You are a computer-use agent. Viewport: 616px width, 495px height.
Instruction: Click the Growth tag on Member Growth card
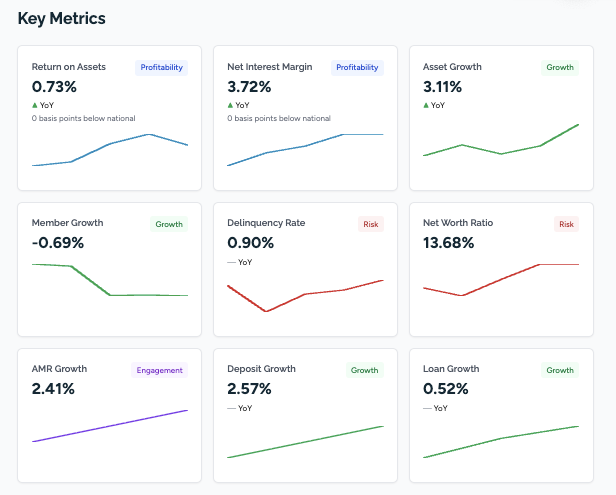point(169,224)
